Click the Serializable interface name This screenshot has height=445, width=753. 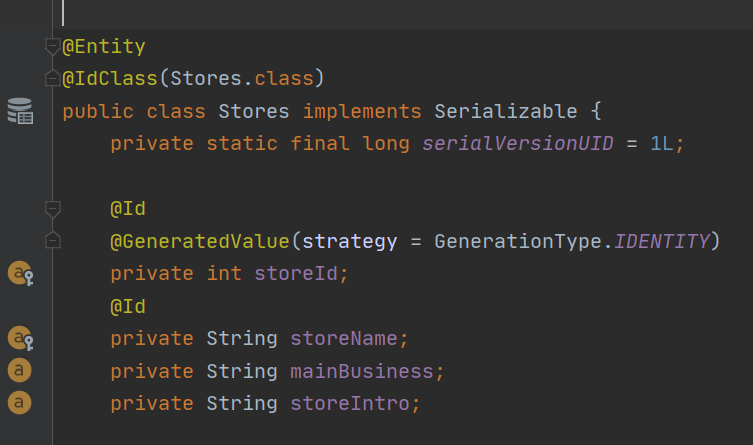pos(506,111)
